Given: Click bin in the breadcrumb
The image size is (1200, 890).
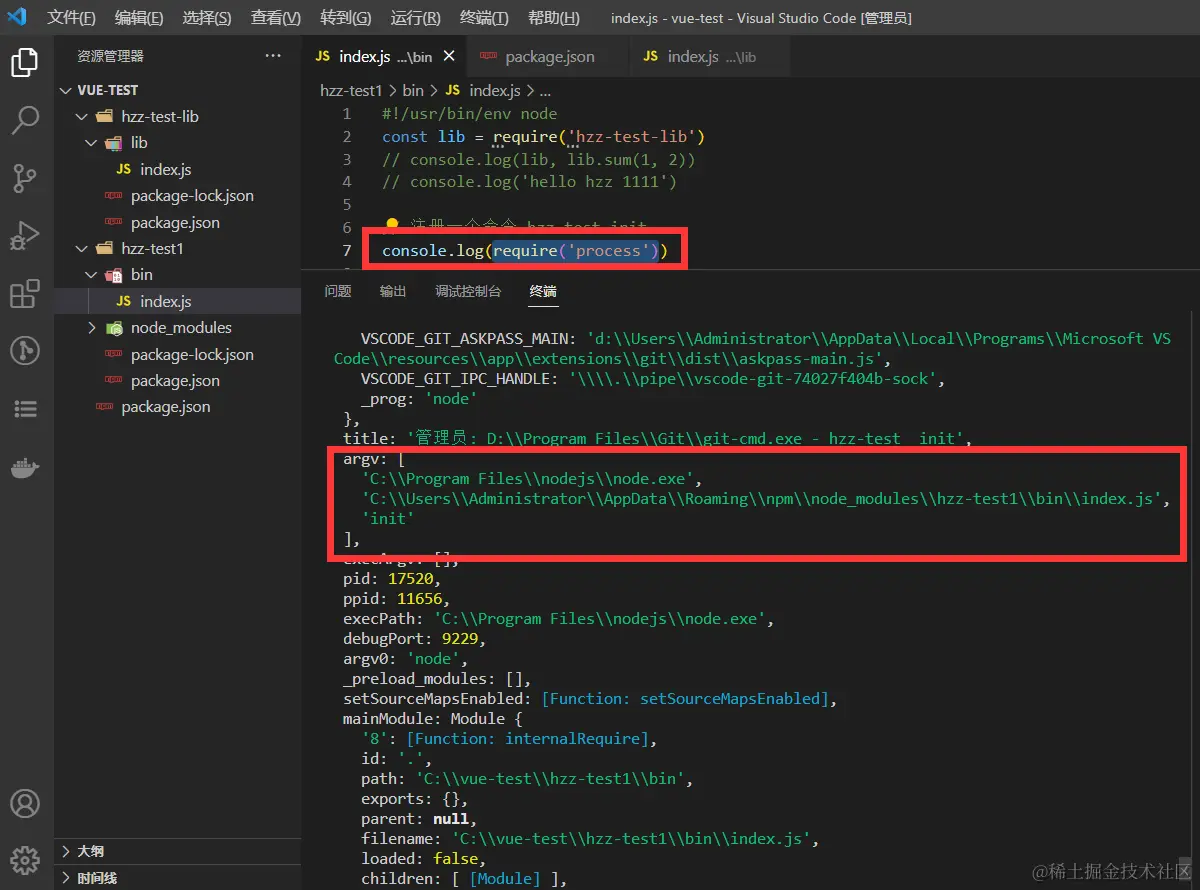Looking at the screenshot, I should (413, 90).
